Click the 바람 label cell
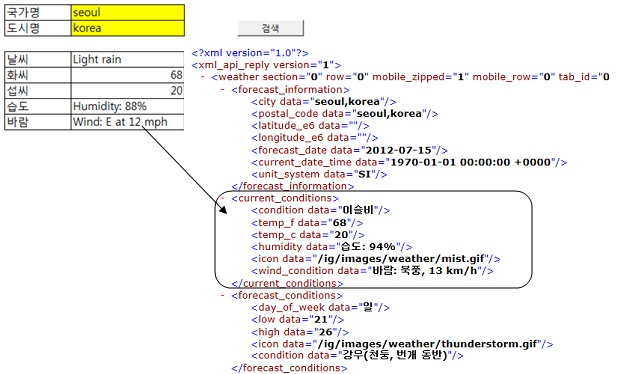The width and height of the screenshot is (618, 374). [x=38, y=122]
